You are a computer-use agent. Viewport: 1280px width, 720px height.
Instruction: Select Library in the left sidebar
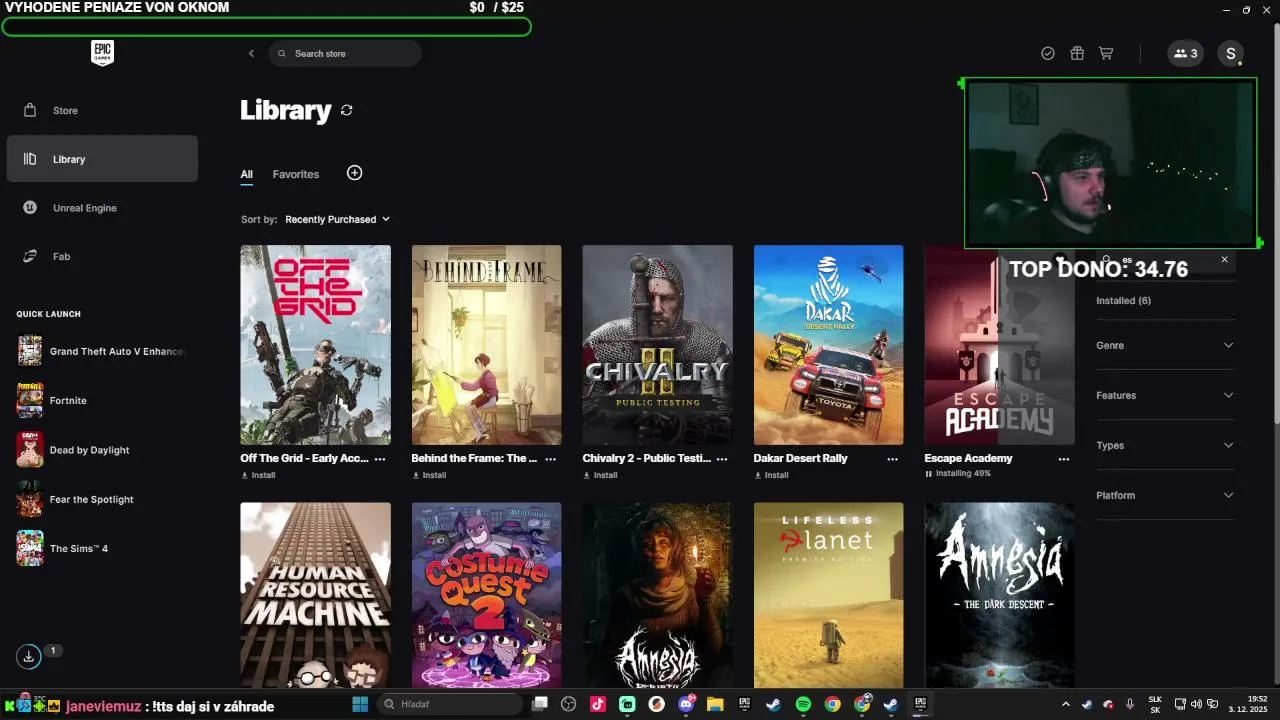(x=102, y=159)
